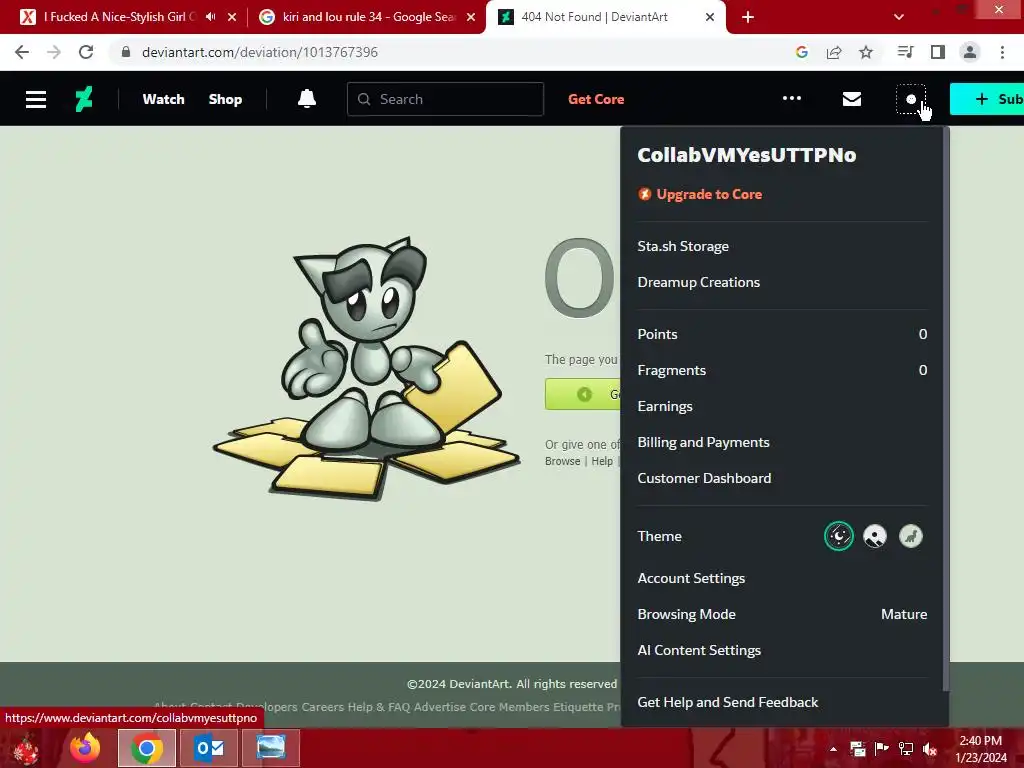Click the dropdown menu scrollbar
The image size is (1024, 768).
[x=946, y=411]
